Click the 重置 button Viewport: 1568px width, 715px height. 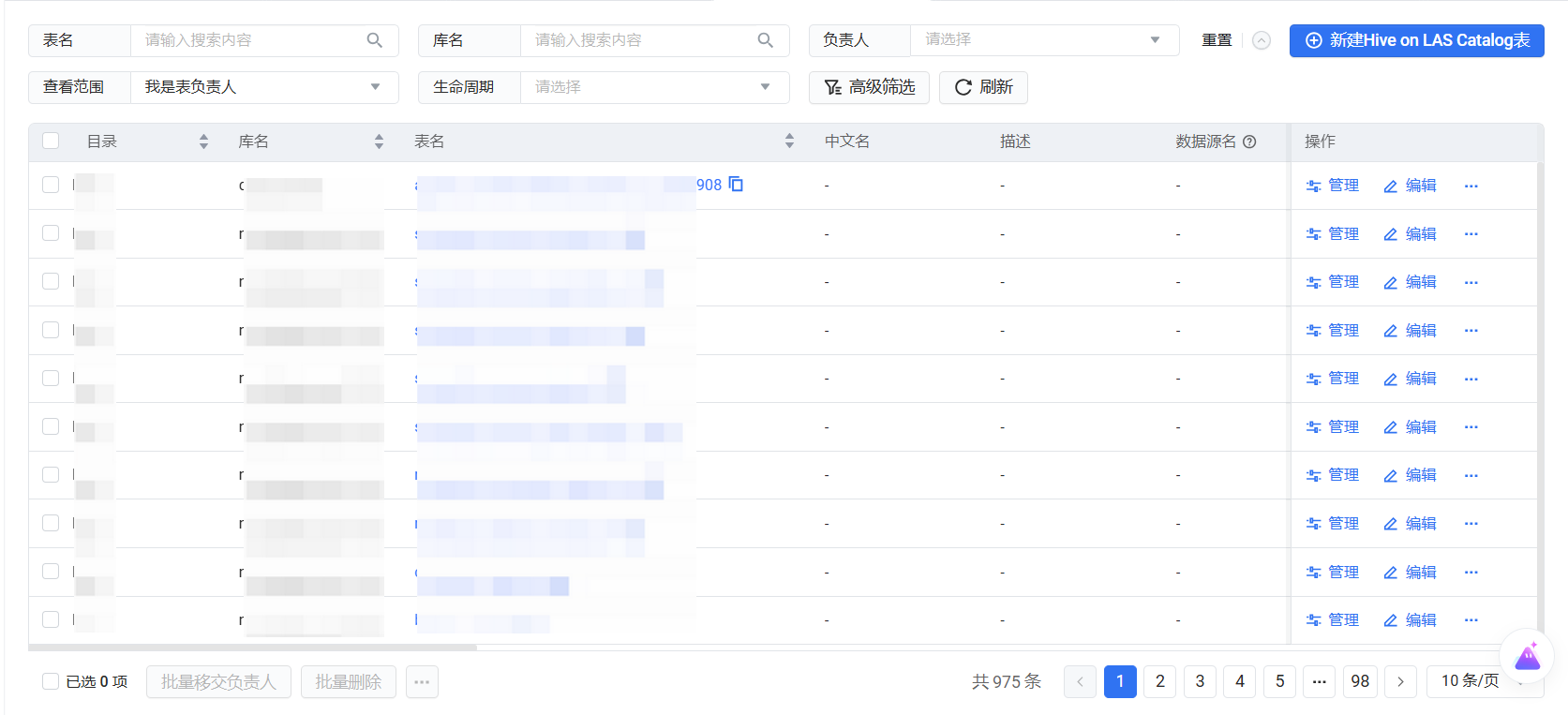(1217, 40)
